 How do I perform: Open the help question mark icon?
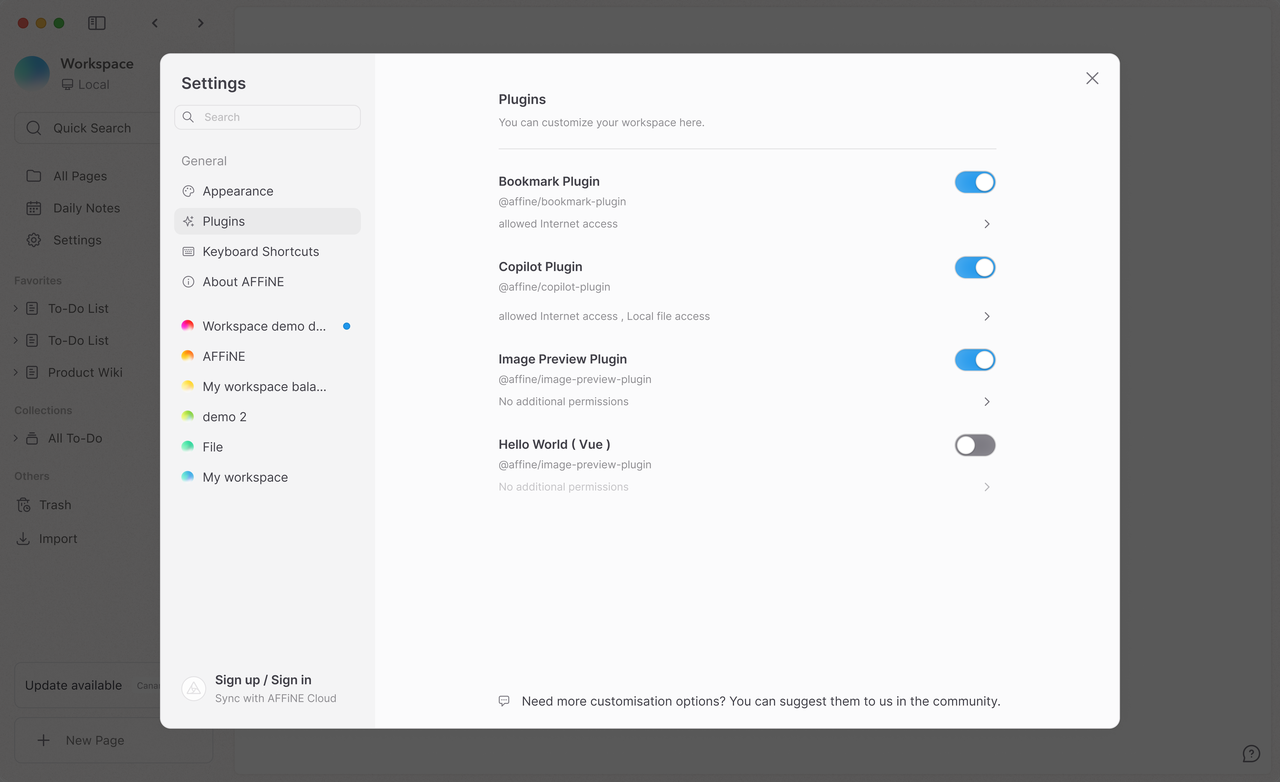coord(1251,754)
